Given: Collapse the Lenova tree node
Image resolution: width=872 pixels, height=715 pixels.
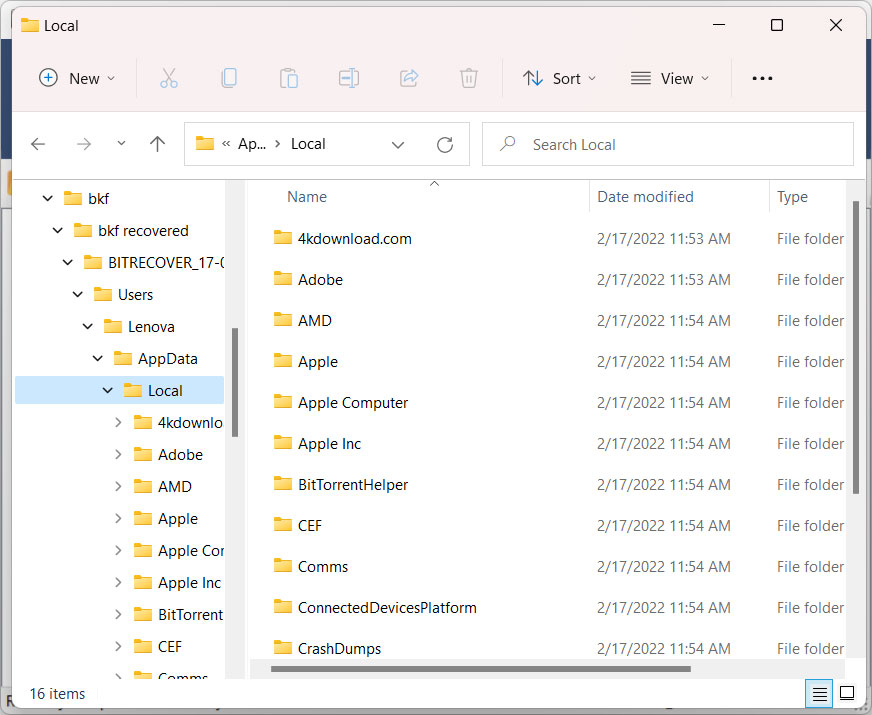Looking at the screenshot, I should click(x=88, y=326).
